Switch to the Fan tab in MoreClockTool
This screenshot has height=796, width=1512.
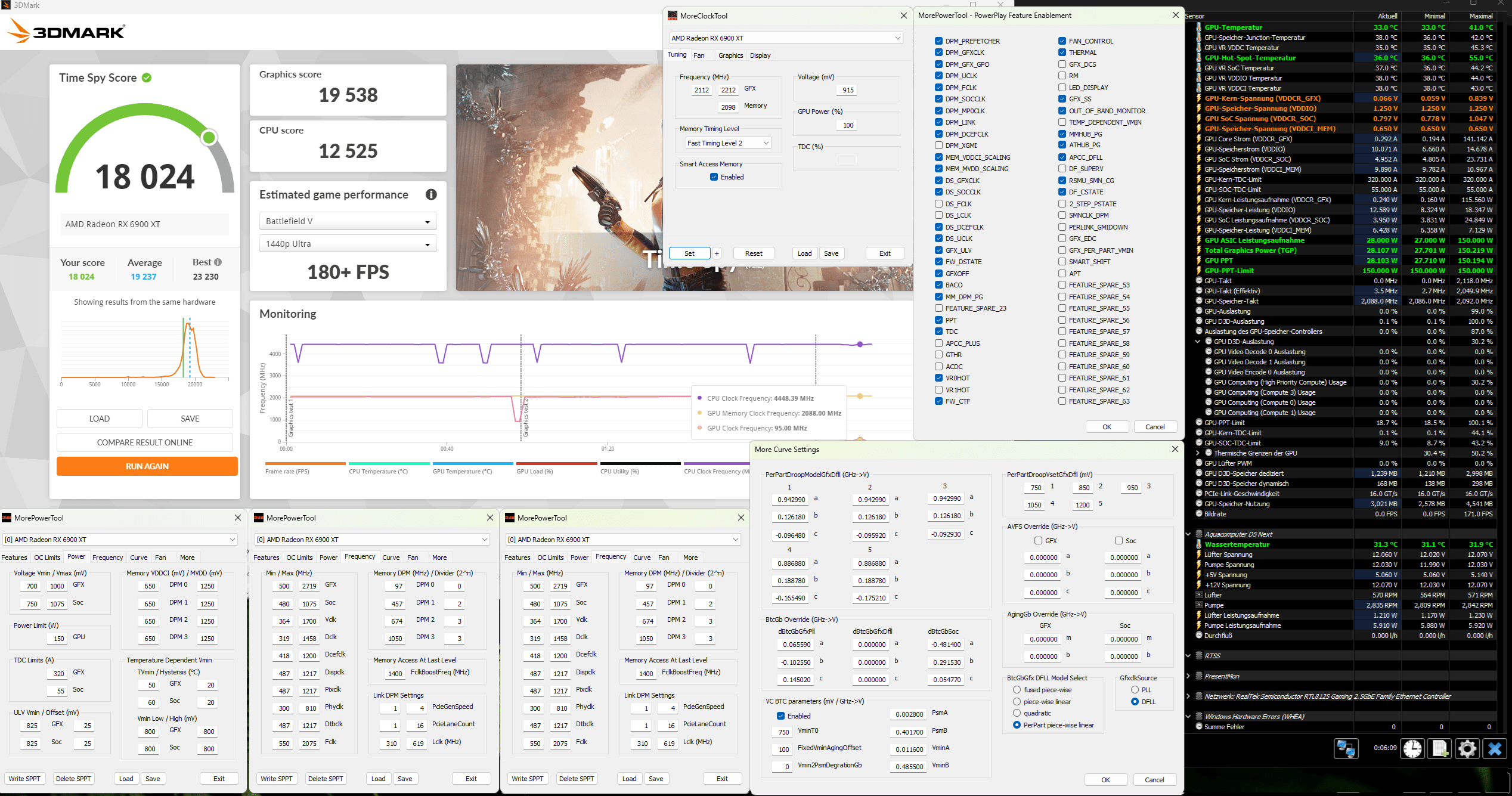click(699, 55)
